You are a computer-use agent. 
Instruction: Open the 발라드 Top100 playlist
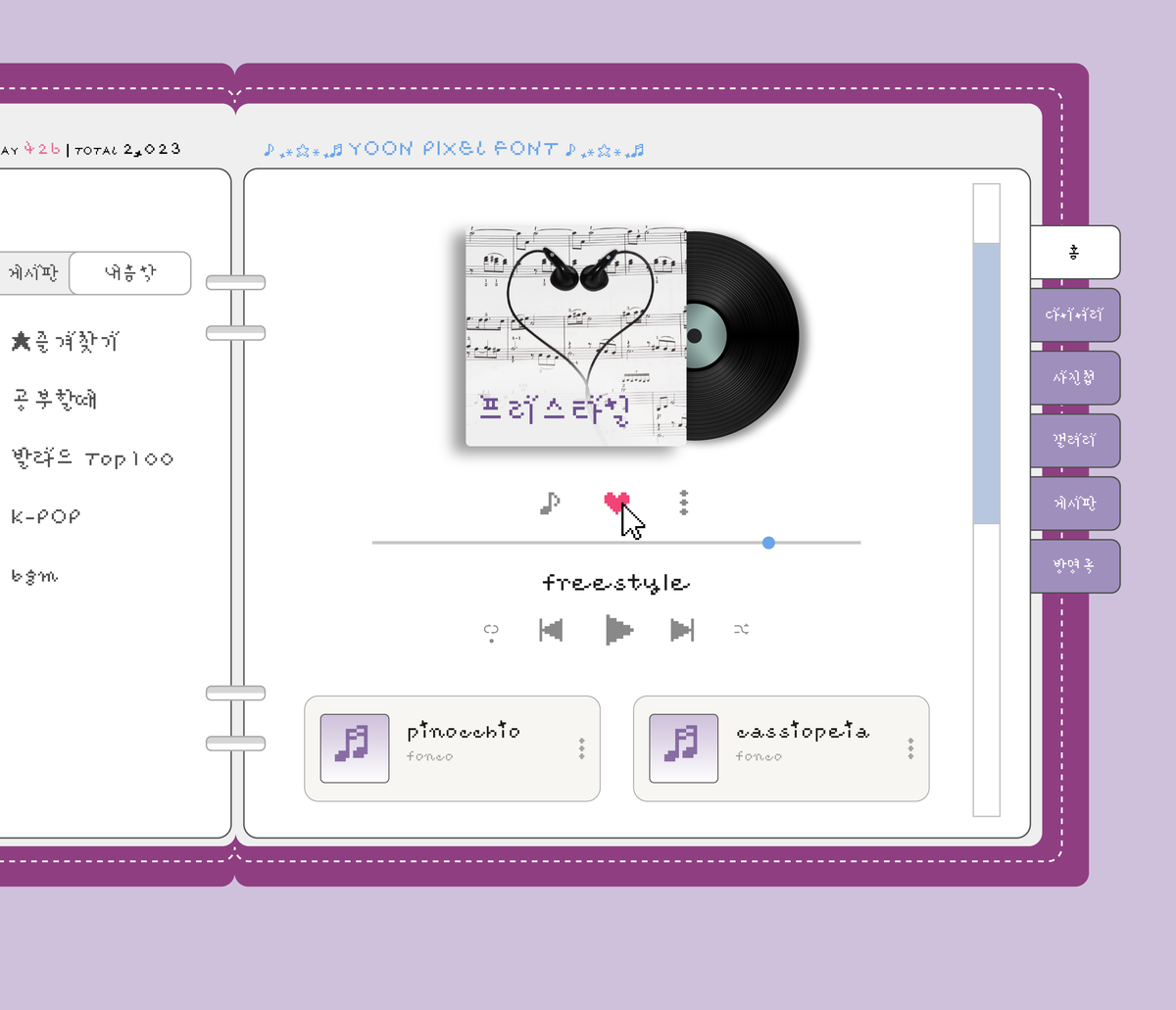point(93,457)
